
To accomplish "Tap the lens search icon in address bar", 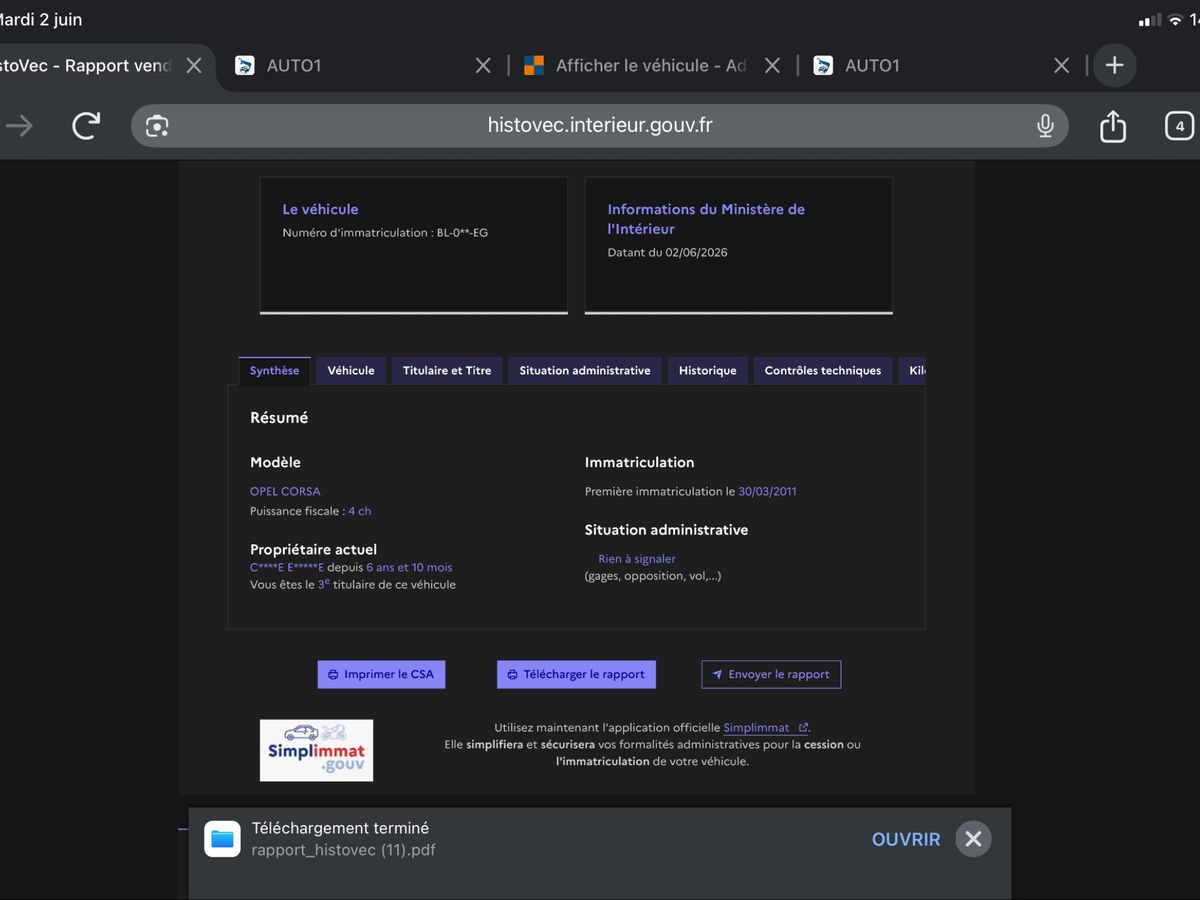I will [157, 126].
